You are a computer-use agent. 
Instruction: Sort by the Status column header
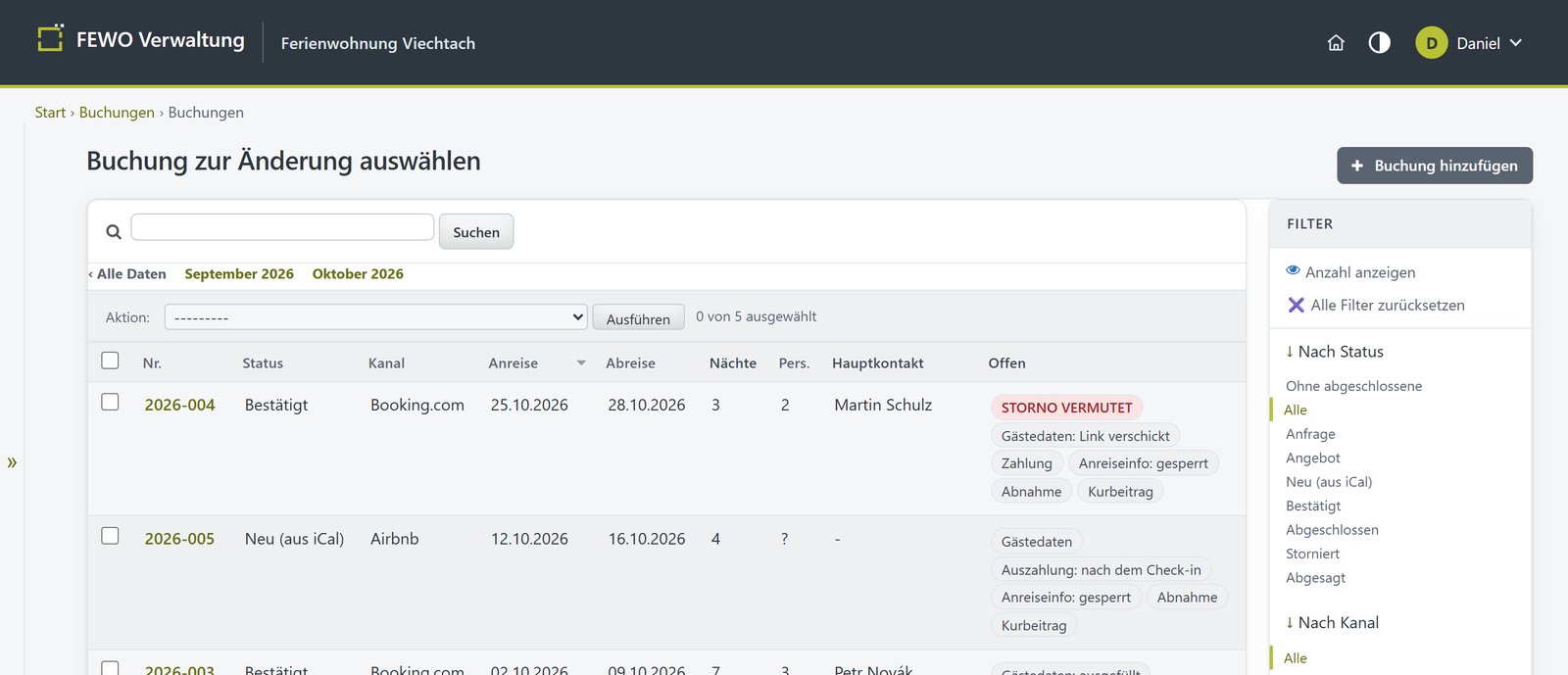coord(263,363)
